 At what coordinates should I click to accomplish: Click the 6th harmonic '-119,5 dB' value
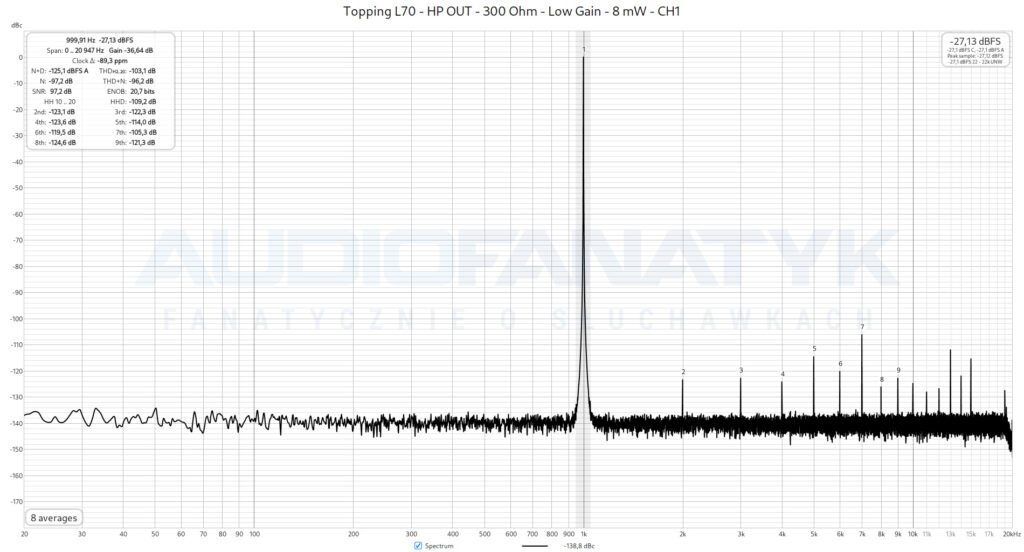tap(62, 132)
